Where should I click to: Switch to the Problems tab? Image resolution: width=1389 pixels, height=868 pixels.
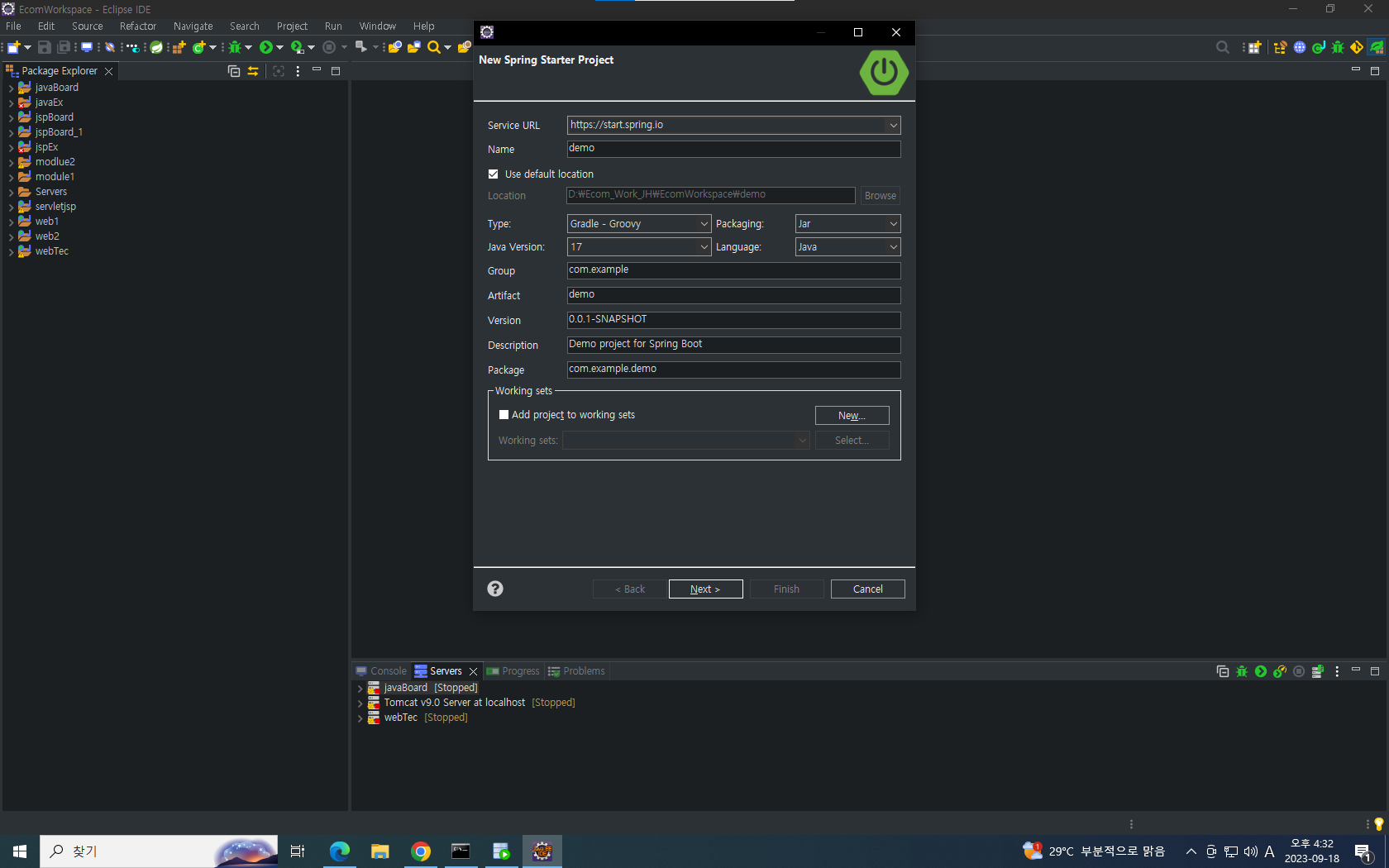click(x=576, y=671)
